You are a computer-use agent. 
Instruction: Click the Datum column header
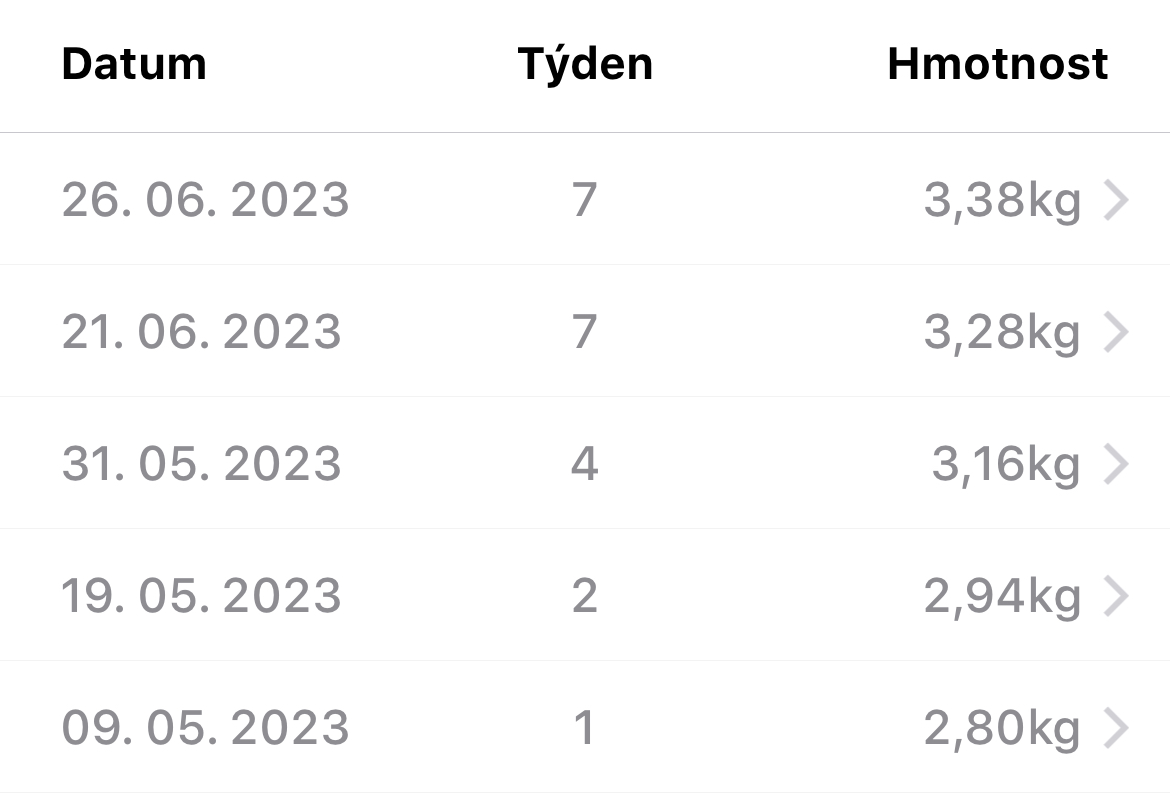(x=134, y=65)
